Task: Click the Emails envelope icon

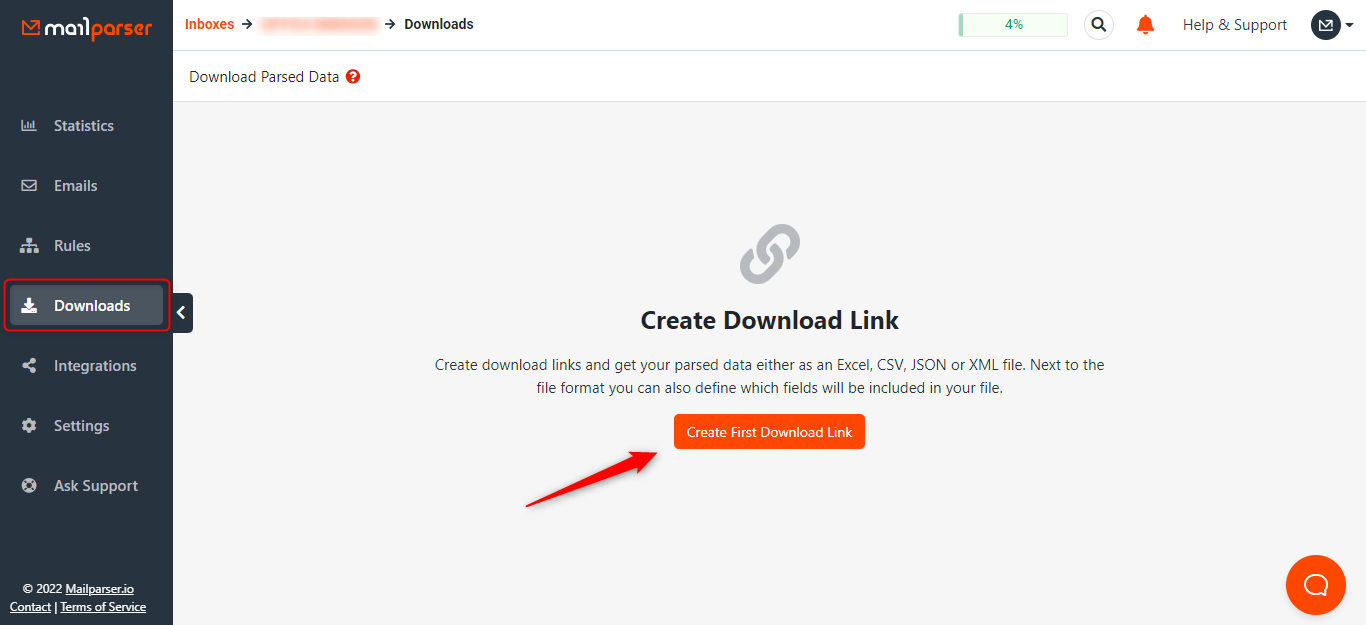Action: pos(29,186)
